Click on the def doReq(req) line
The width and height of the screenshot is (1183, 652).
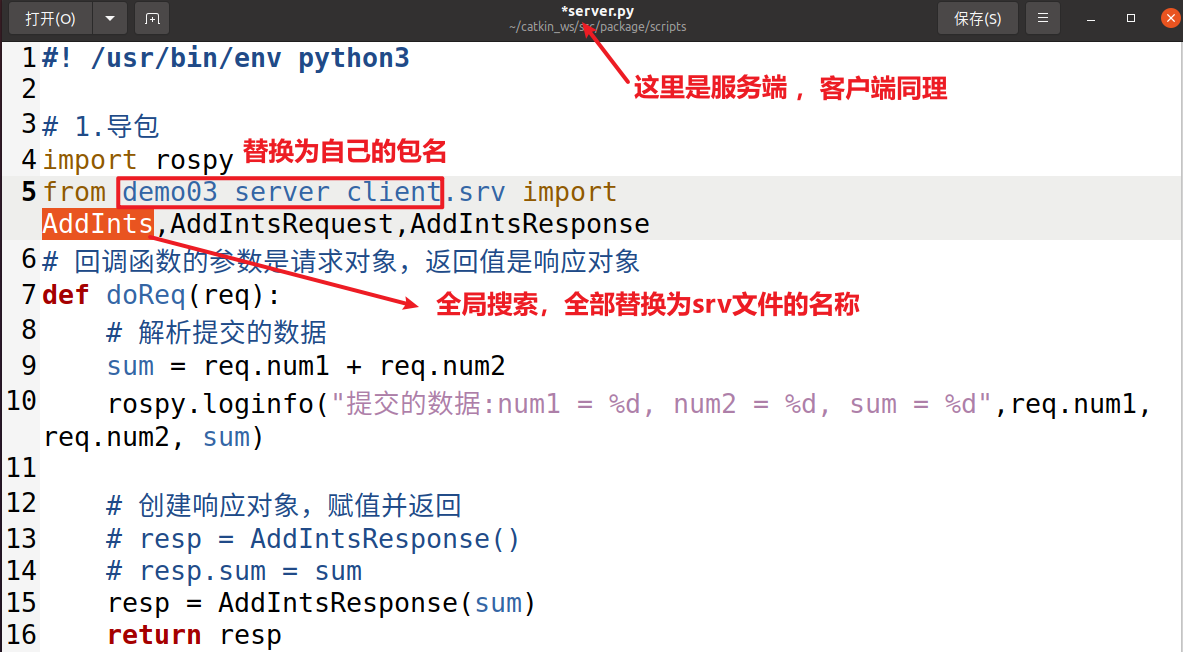click(162, 296)
